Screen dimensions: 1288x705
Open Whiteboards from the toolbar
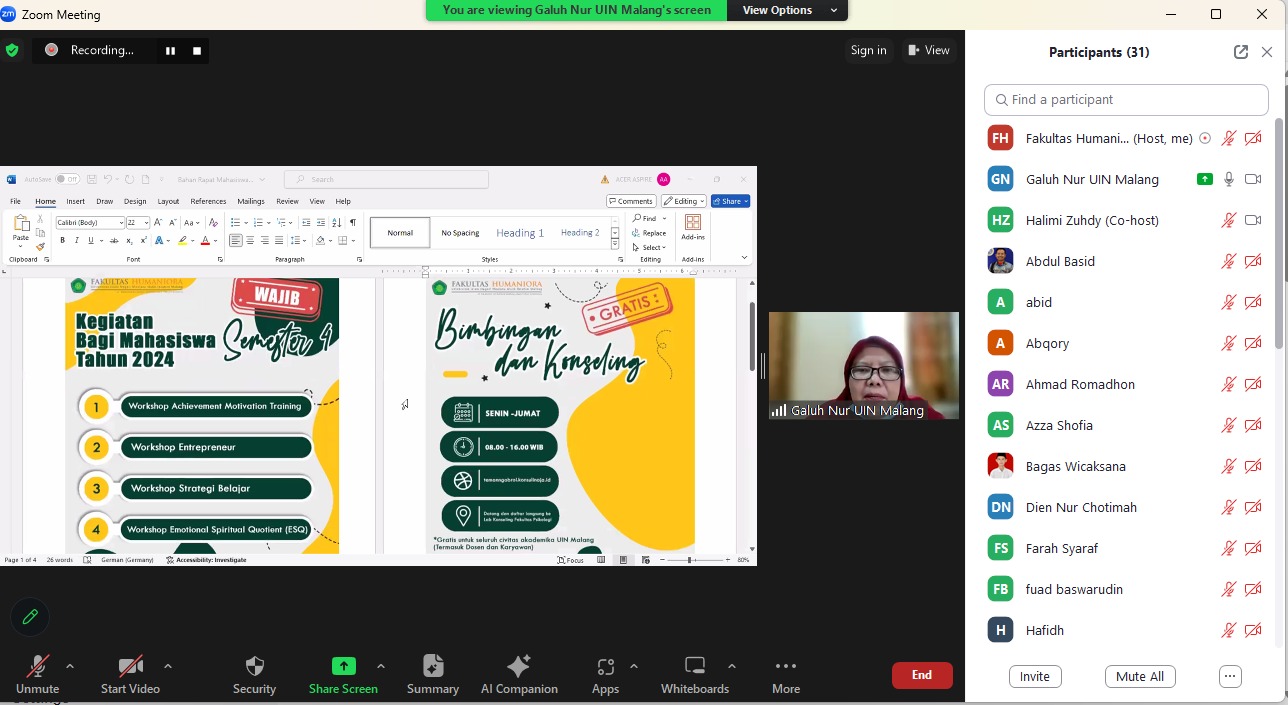(695, 666)
